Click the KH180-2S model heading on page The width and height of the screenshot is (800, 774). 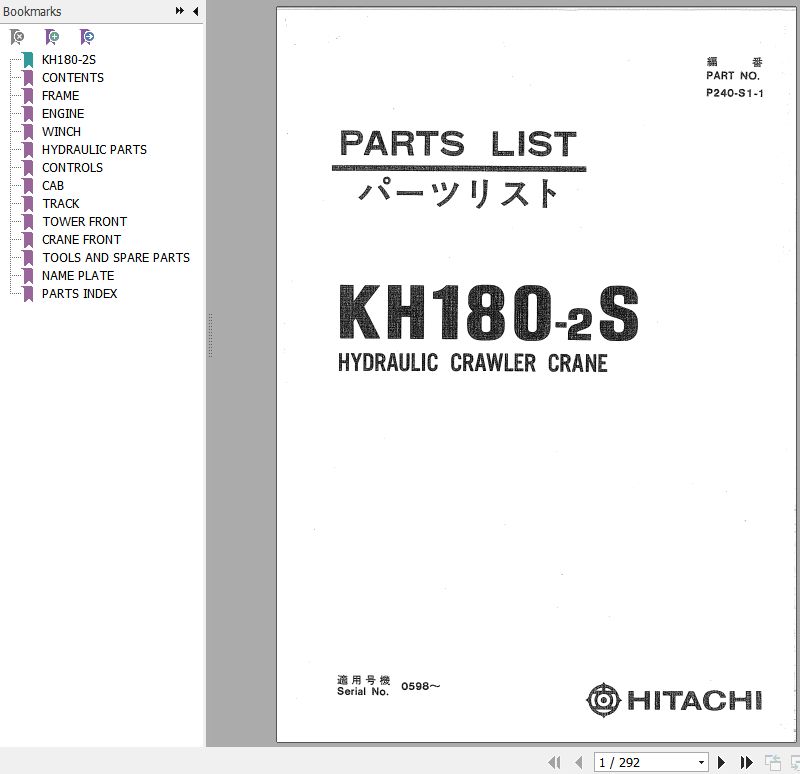coord(488,312)
